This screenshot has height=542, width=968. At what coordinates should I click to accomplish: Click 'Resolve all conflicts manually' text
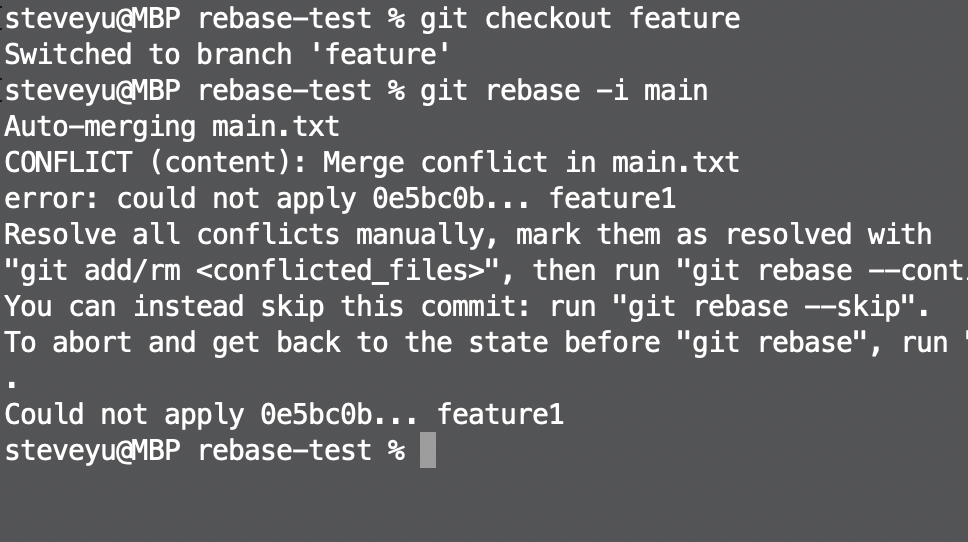coord(244,235)
